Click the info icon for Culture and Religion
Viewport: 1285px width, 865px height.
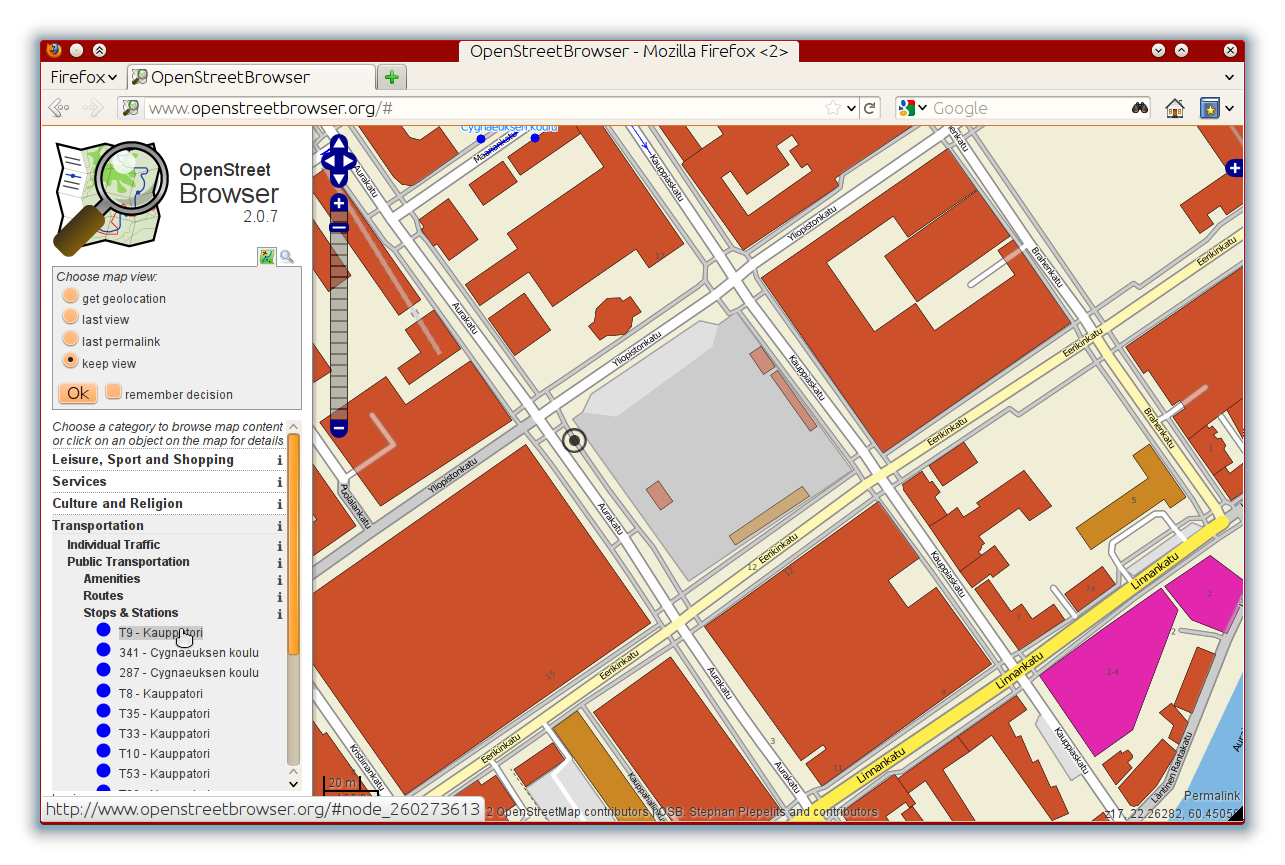(x=280, y=504)
